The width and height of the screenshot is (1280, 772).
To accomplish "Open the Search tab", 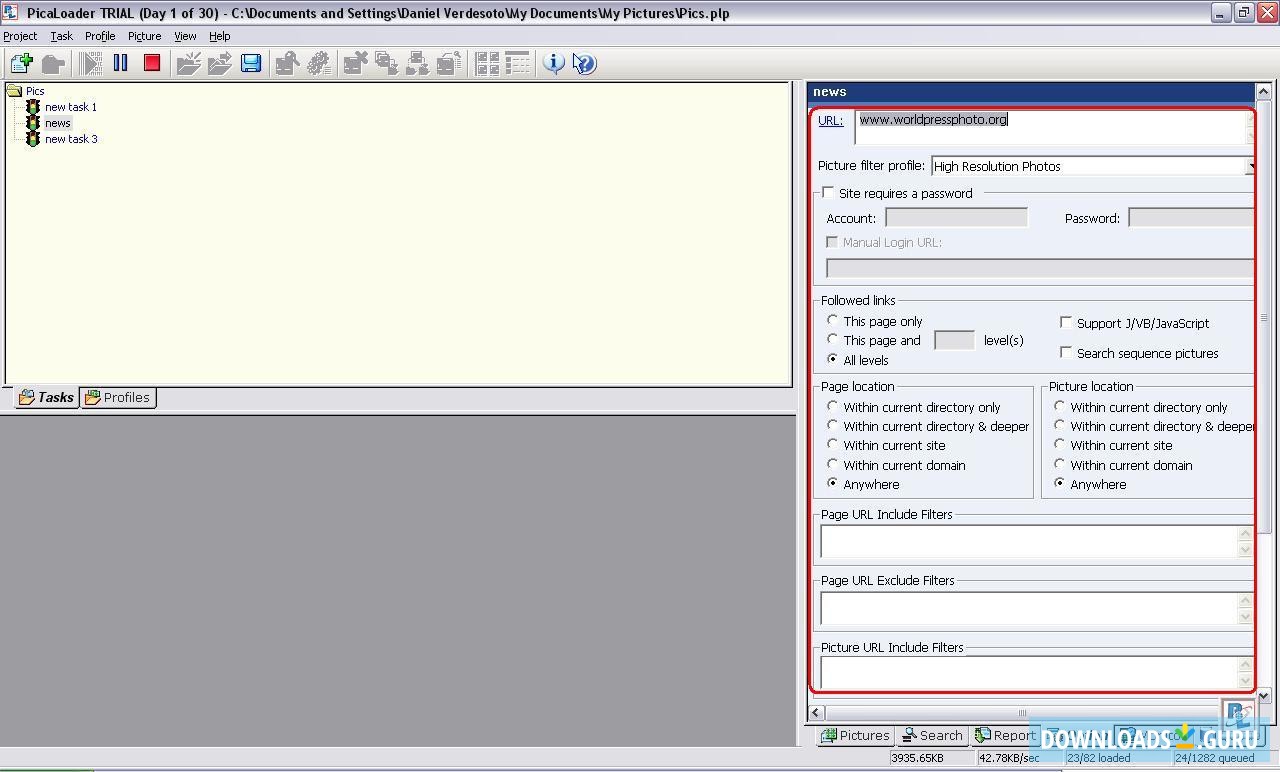I will pyautogui.click(x=932, y=735).
